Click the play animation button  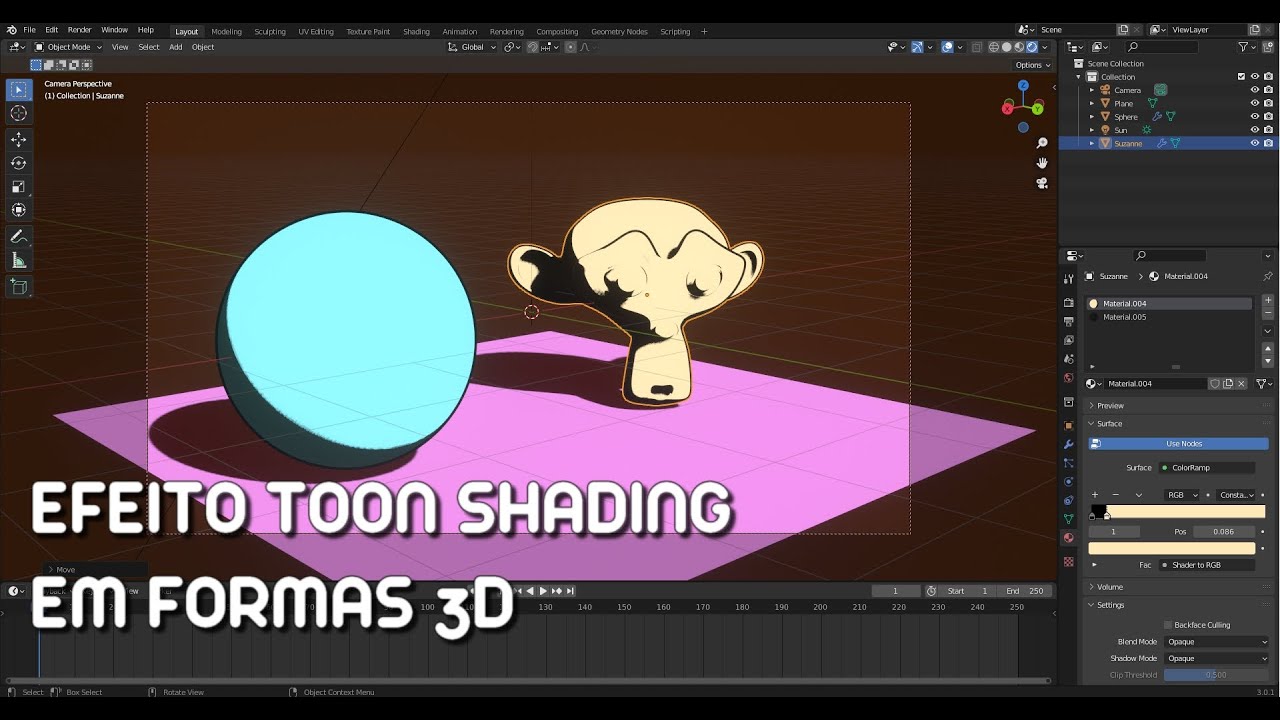point(543,591)
